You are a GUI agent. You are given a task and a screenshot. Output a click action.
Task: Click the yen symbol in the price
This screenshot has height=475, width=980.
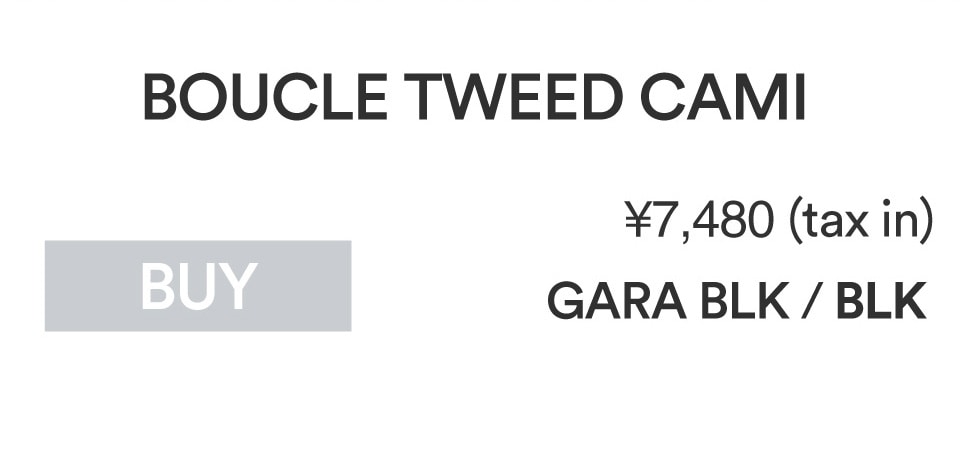(638, 222)
